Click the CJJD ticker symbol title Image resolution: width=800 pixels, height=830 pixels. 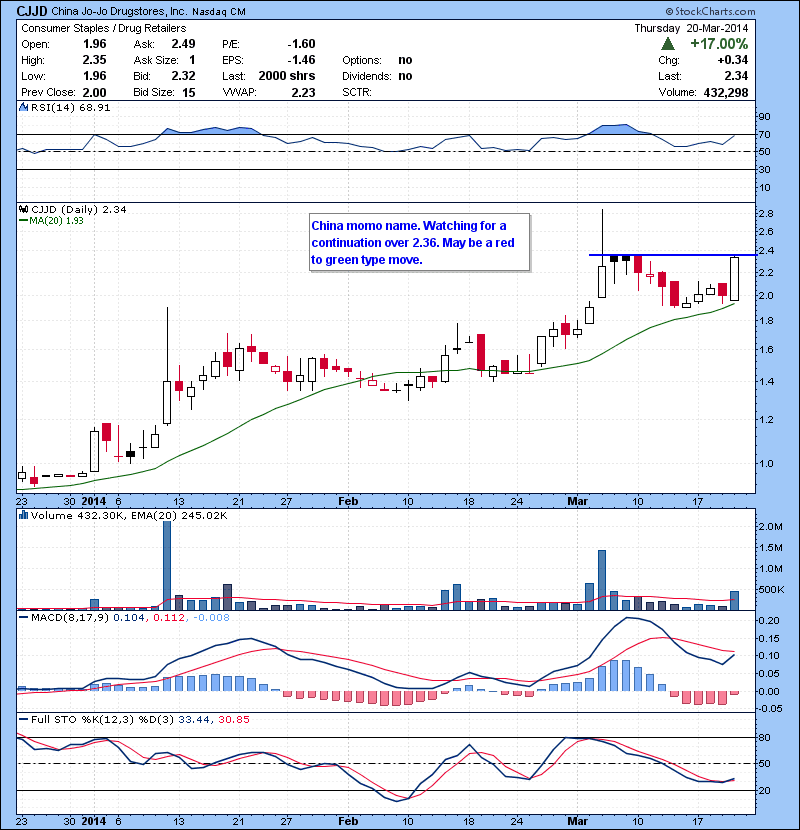click(x=32, y=11)
